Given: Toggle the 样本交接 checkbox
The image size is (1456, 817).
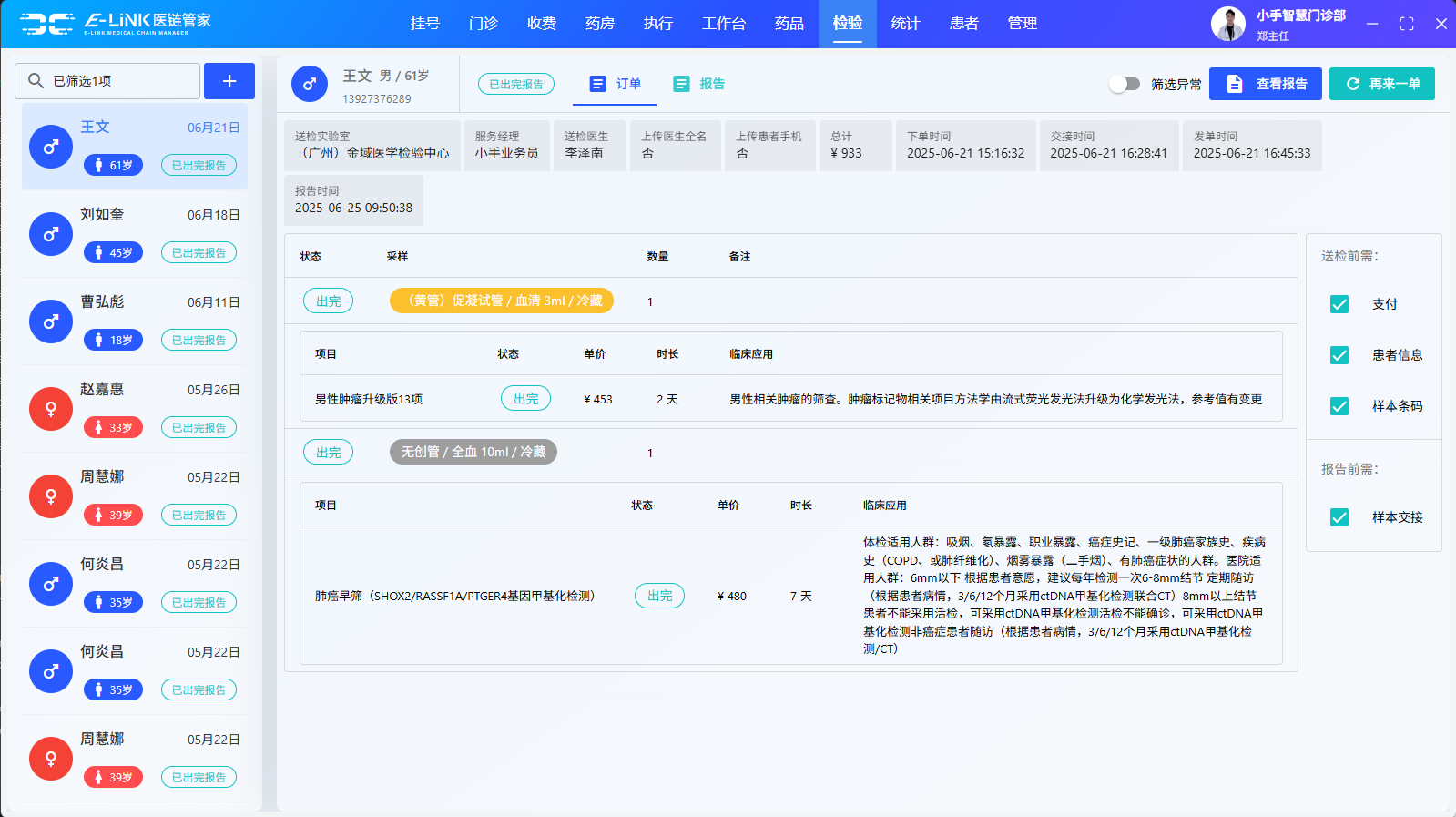Looking at the screenshot, I should (x=1339, y=517).
